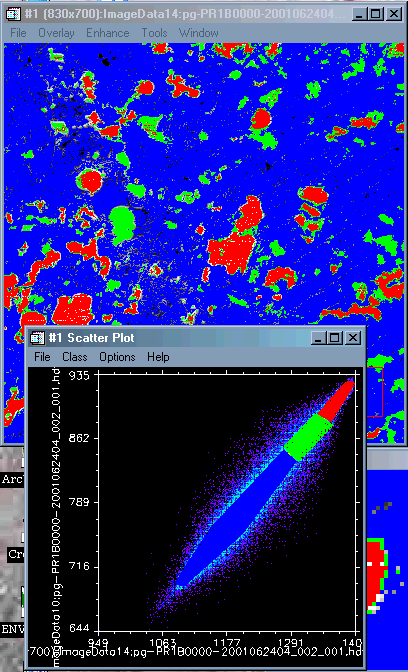Click the Scatter Plot window title icon
This screenshot has width=408, height=672.
38,338
